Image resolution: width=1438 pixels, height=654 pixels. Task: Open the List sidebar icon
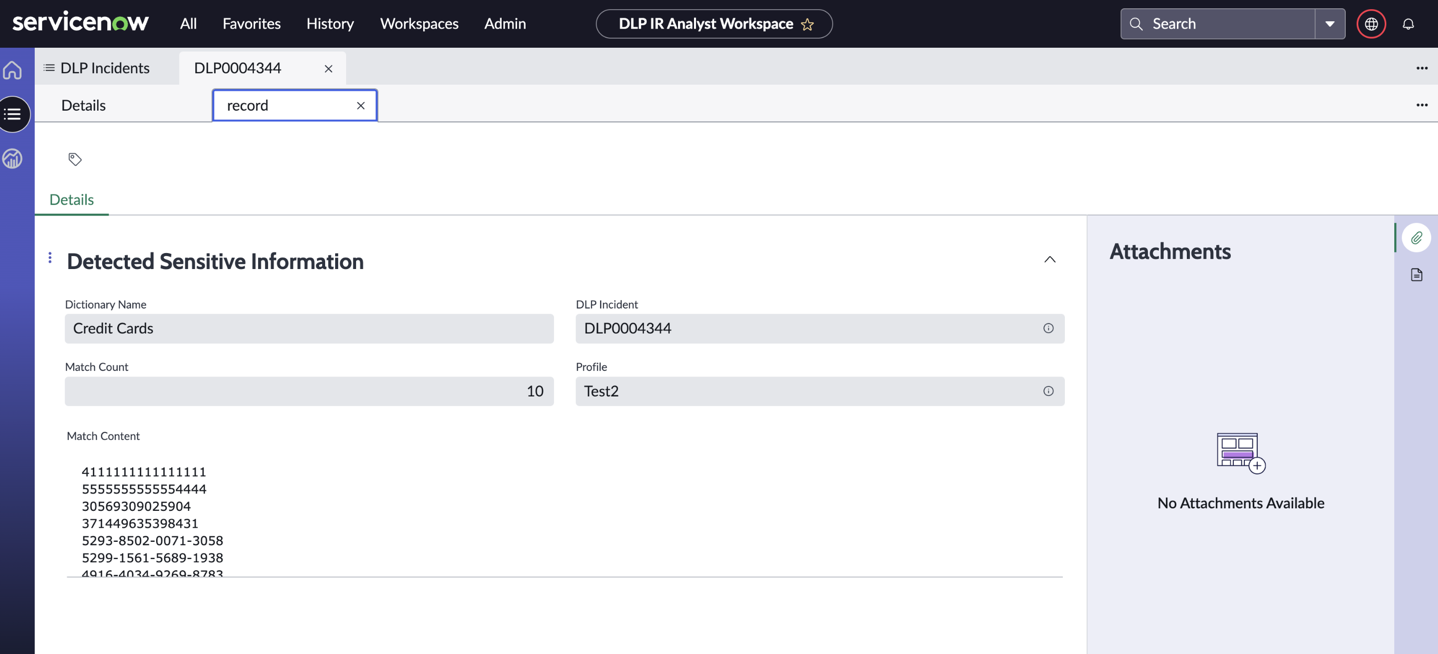pyautogui.click(x=13, y=114)
